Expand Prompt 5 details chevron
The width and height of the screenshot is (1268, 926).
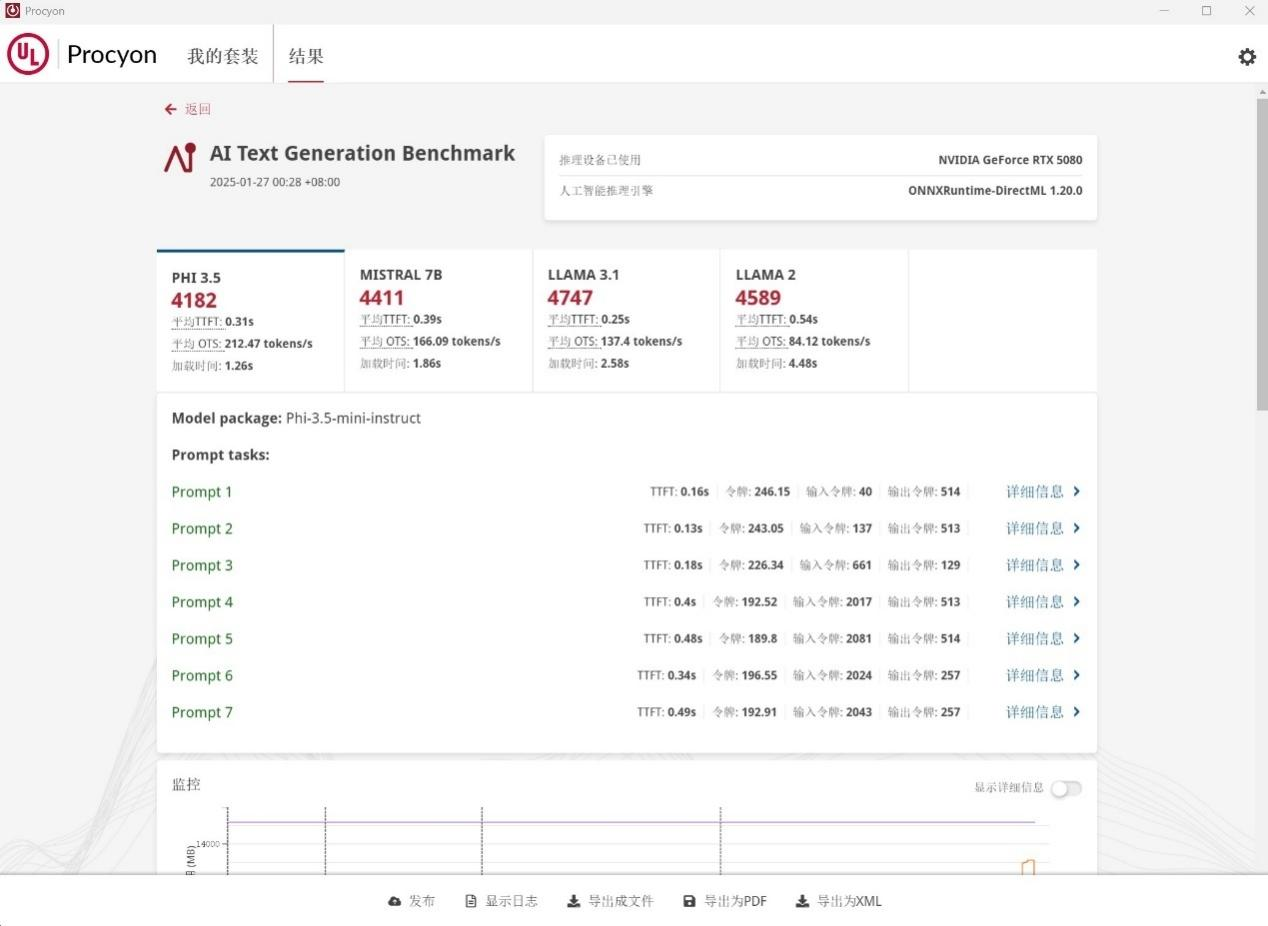point(1076,639)
